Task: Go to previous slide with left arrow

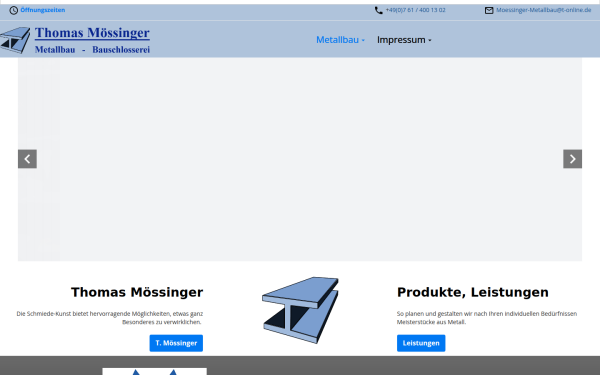Action: coord(27,159)
